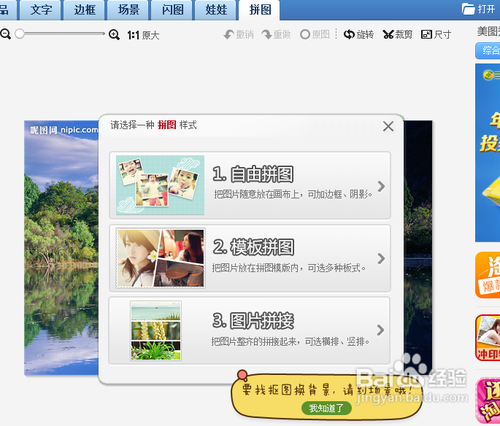Click the 重做 redo arrow
The width and height of the screenshot is (500, 426).
(x=266, y=34)
